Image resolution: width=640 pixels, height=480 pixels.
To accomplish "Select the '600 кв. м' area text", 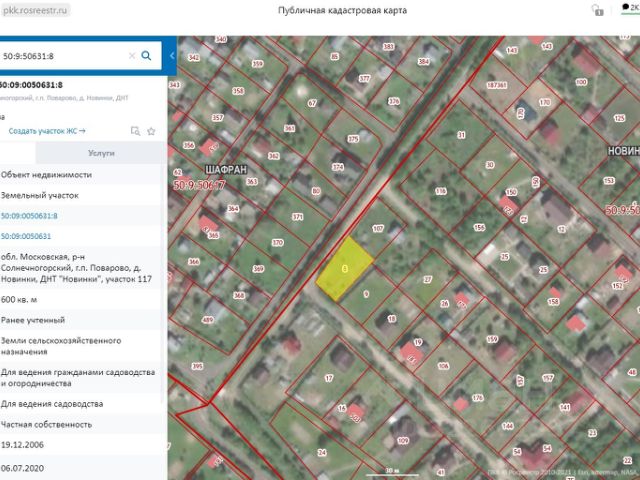I will 19,299.
